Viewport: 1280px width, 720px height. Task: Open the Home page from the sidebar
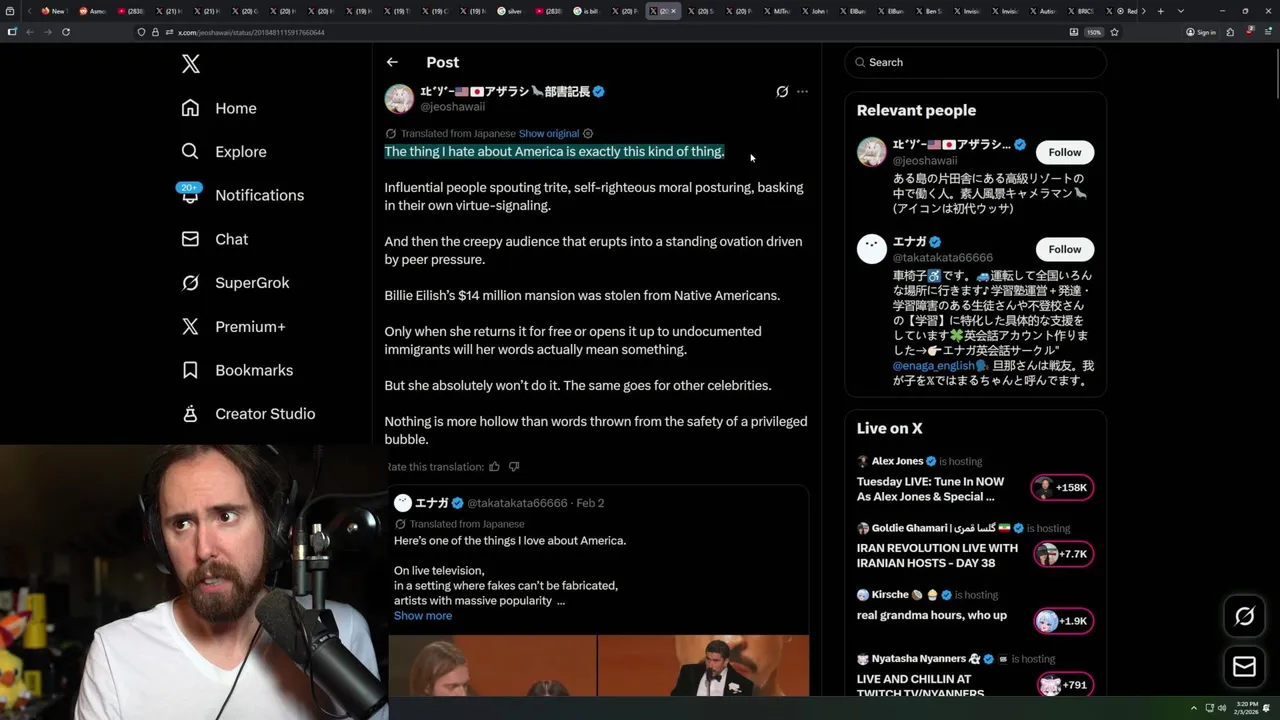click(219, 108)
